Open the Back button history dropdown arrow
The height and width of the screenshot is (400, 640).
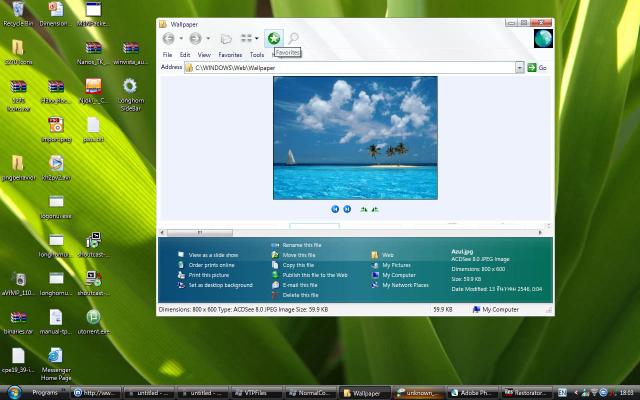tap(181, 39)
